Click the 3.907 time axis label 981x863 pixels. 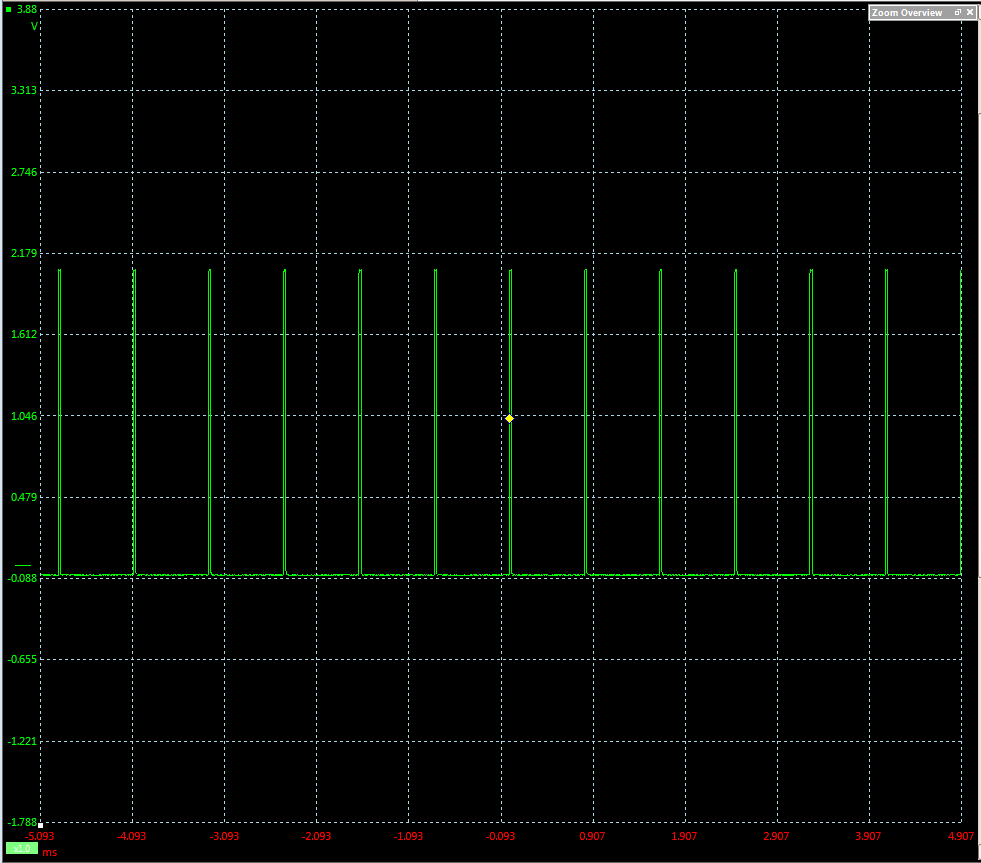click(x=868, y=836)
